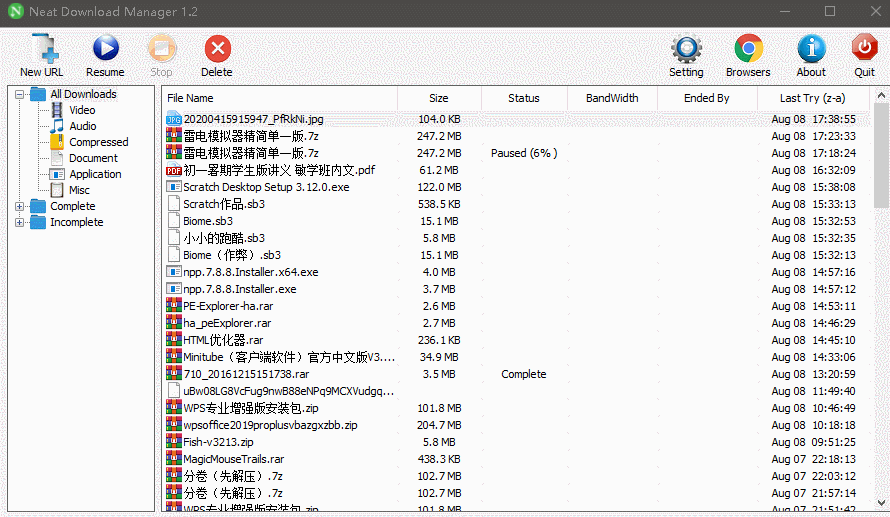
Task: Sort list by Size column header
Action: [439, 98]
